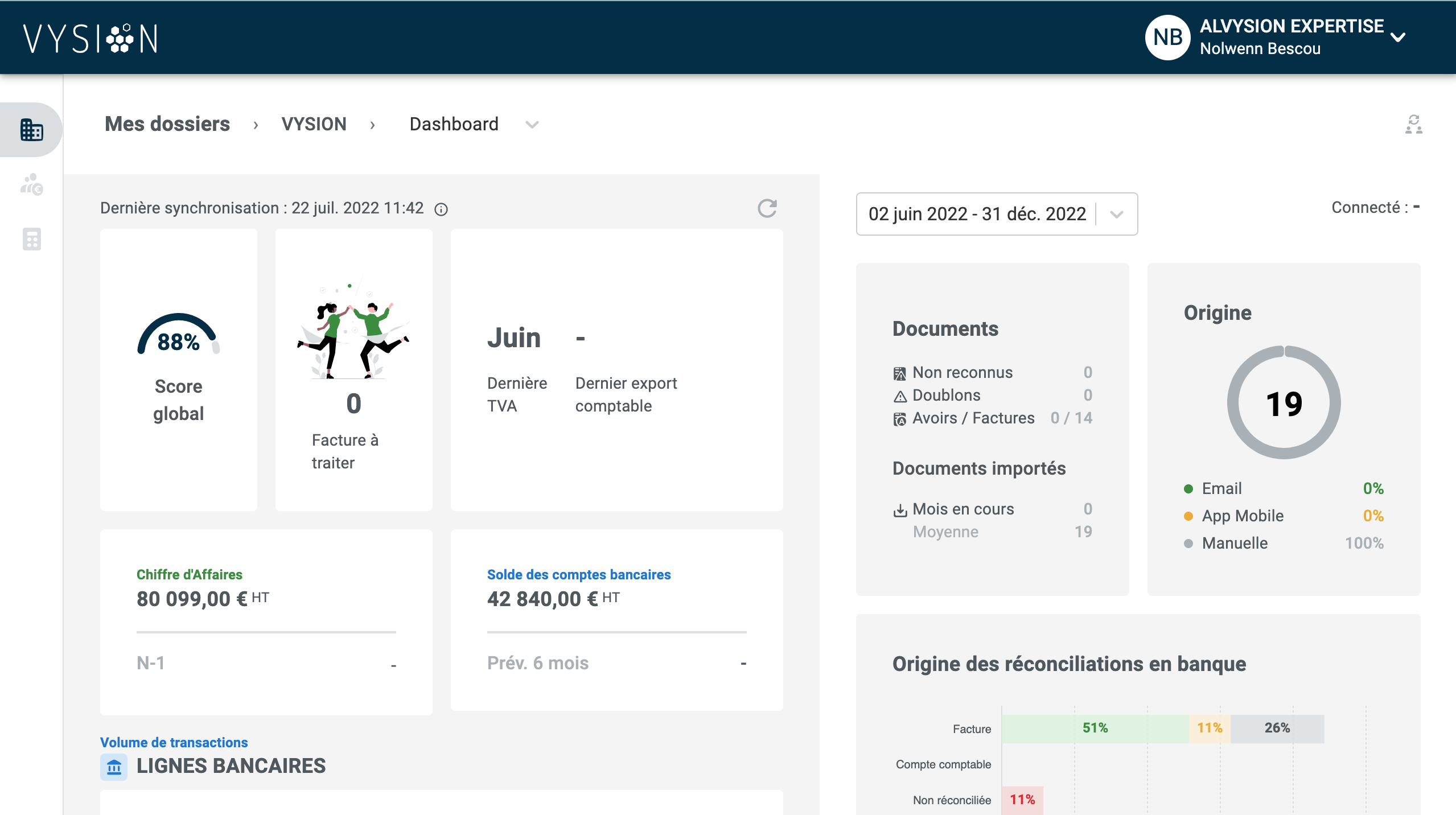The height and width of the screenshot is (815, 1456).
Task: Click the user sync icon top right
Action: (1413, 124)
